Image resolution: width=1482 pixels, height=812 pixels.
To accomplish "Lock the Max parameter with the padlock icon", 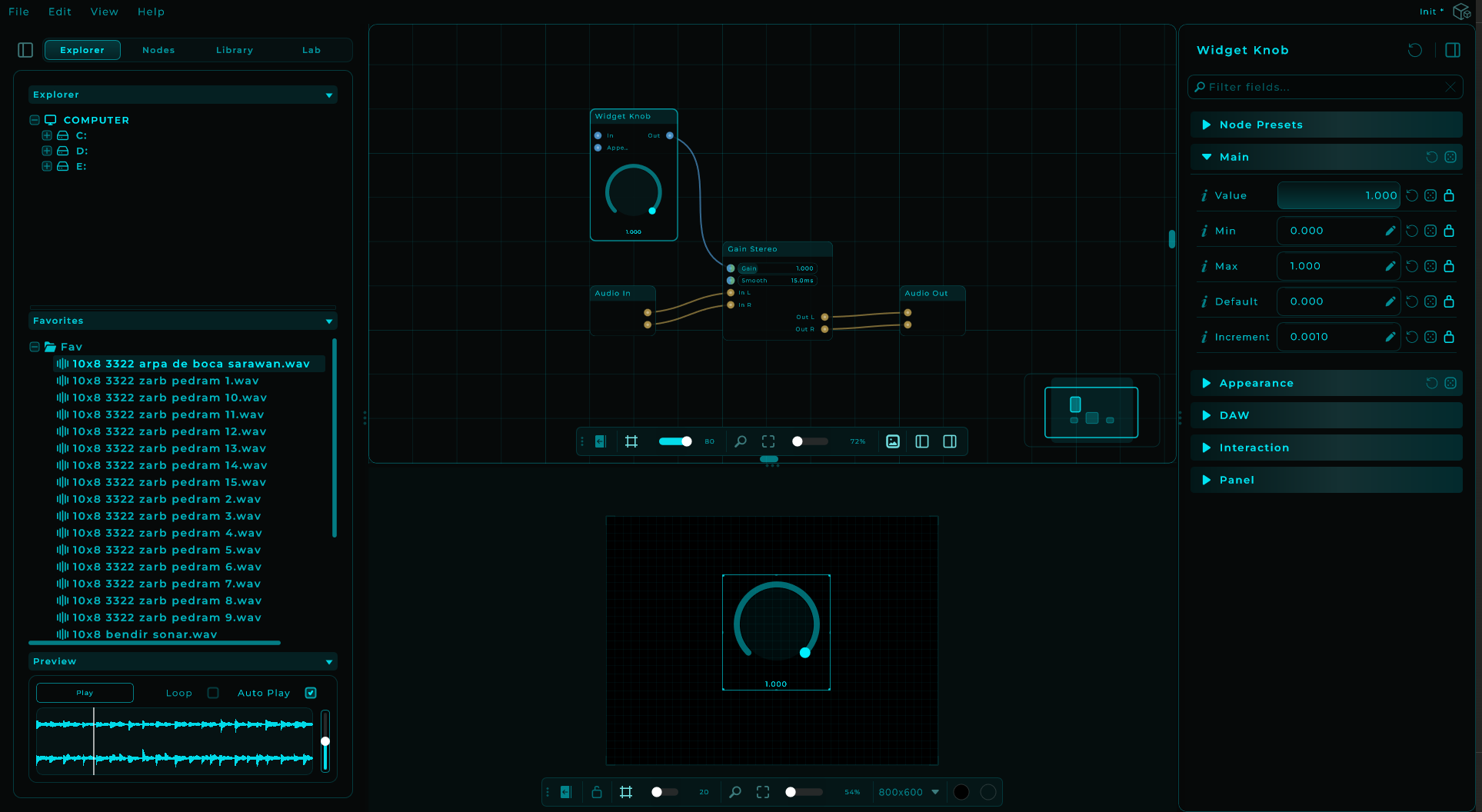I will (1449, 266).
